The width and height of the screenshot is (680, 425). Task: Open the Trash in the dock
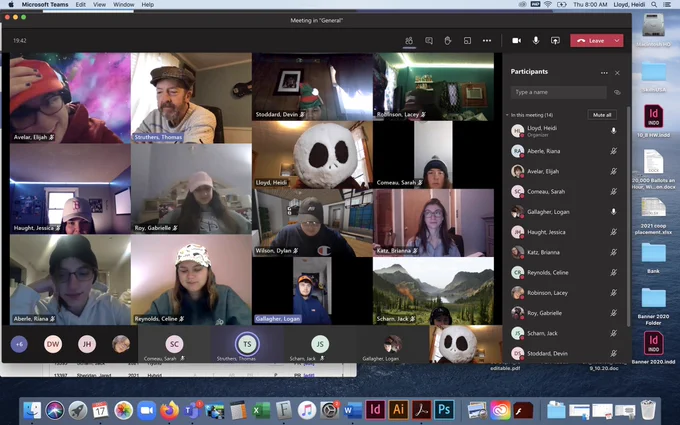(648, 410)
